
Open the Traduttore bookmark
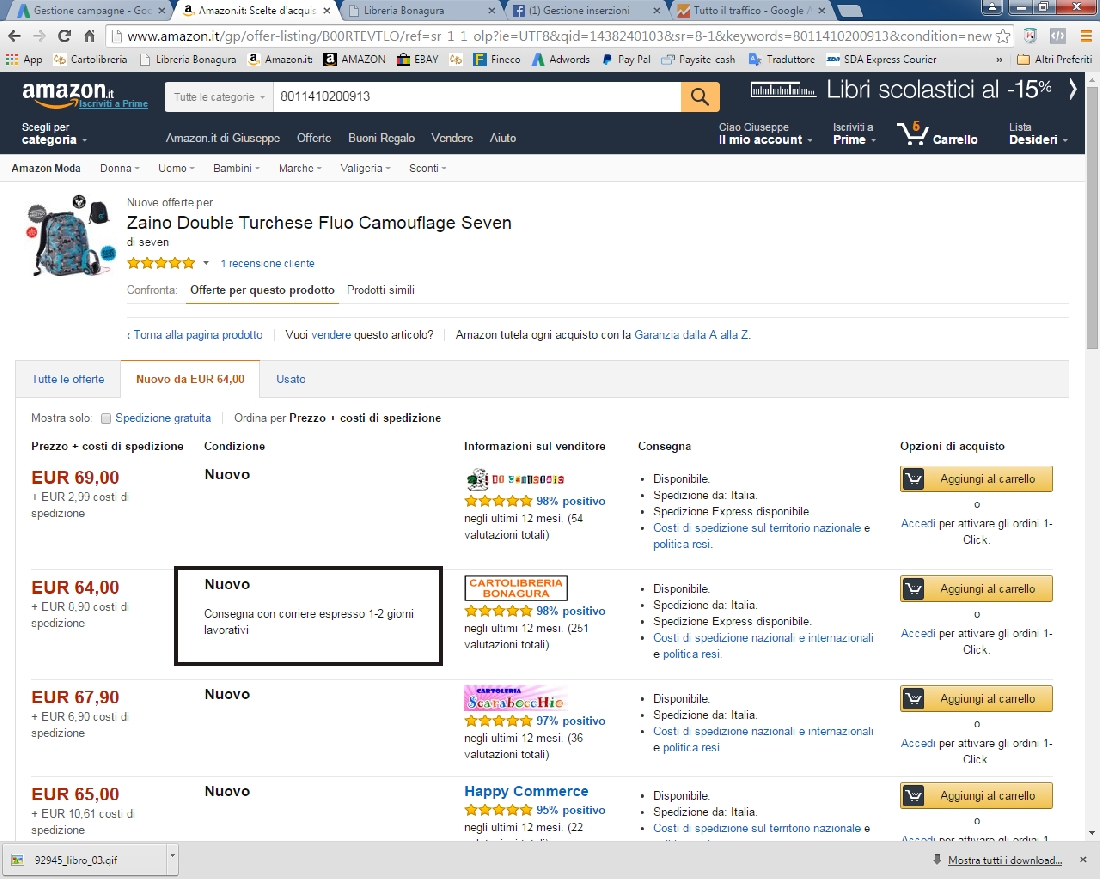(x=782, y=60)
